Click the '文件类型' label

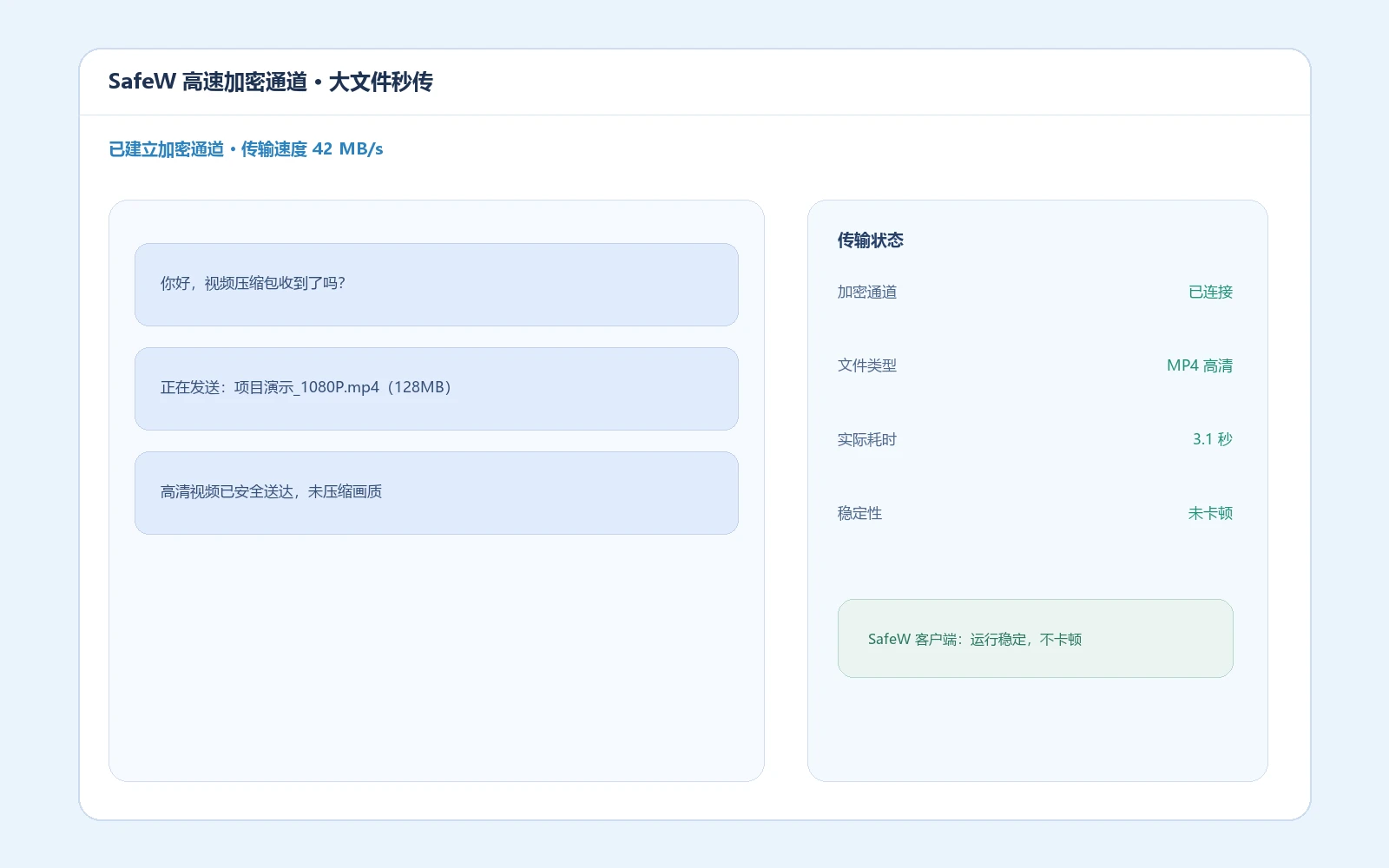[x=866, y=365]
